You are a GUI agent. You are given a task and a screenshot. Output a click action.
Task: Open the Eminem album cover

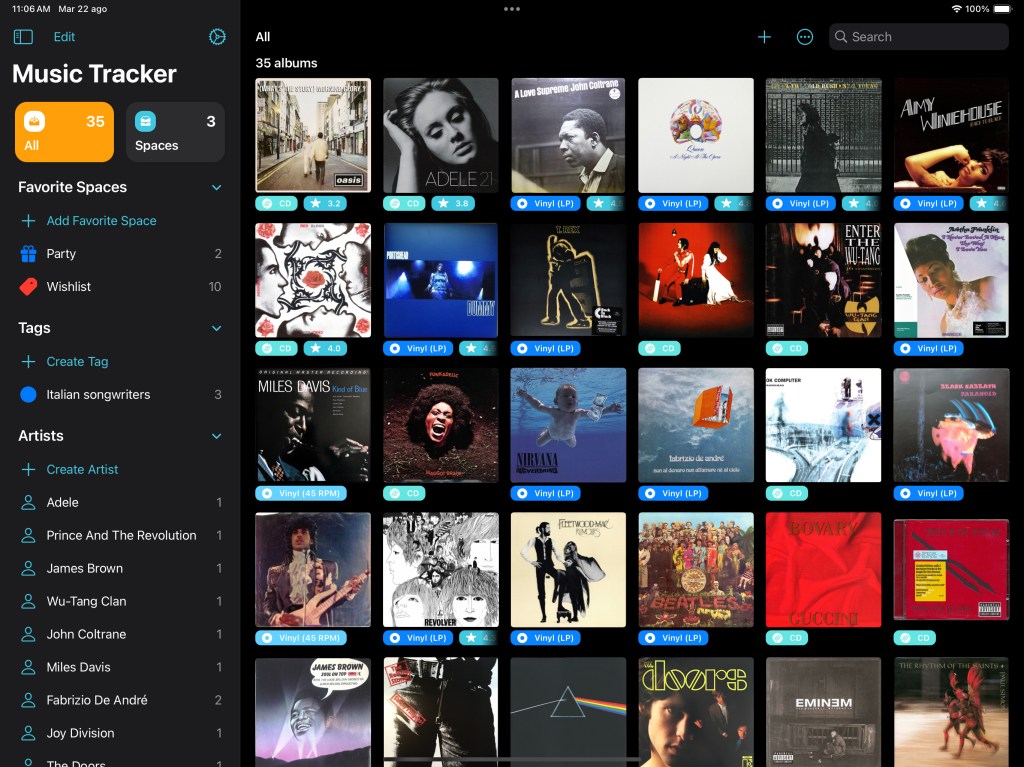[x=824, y=712]
